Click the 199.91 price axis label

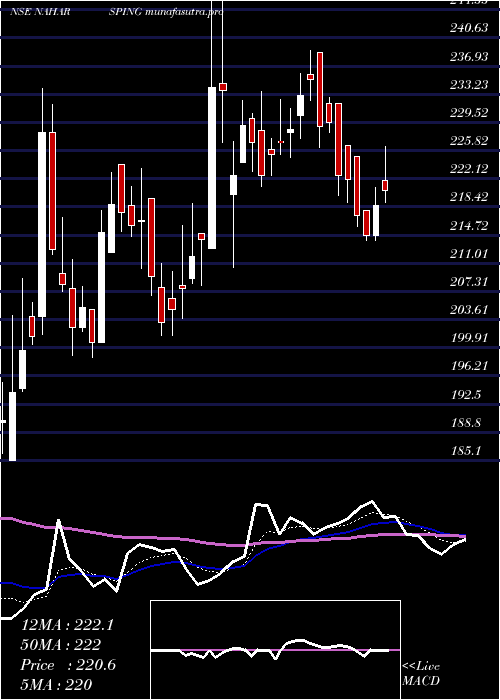pos(468,338)
